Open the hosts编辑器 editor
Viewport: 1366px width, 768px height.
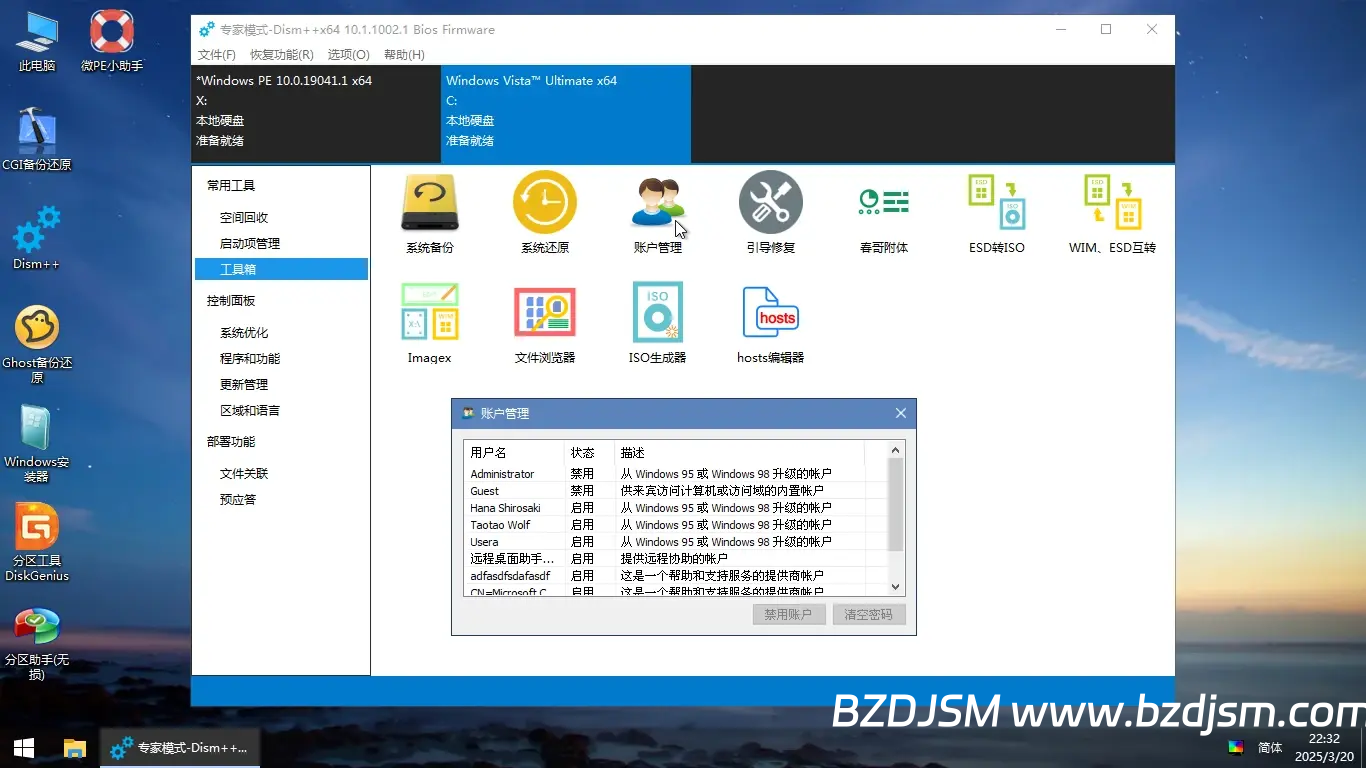(770, 323)
